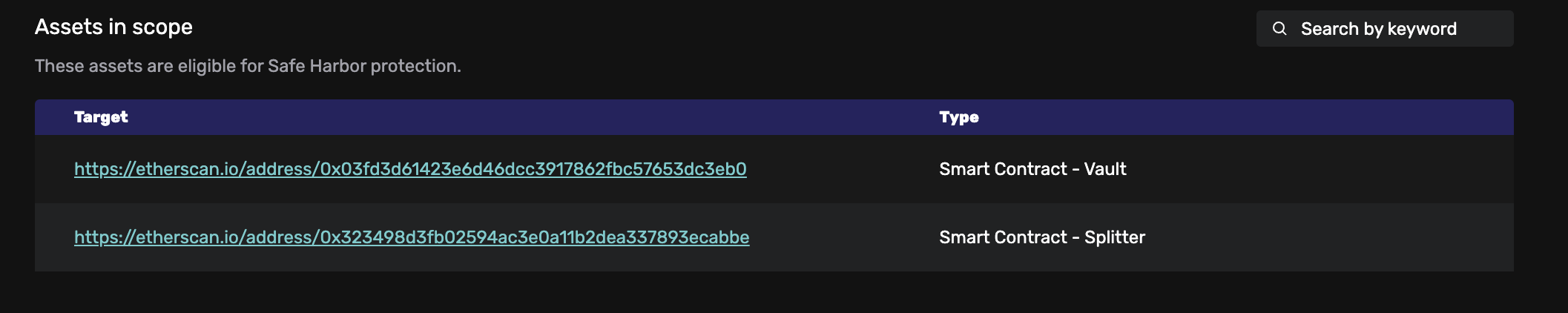Viewport: 1568px width, 313px height.
Task: Click the word Splitter in the Type column
Action: point(1115,237)
